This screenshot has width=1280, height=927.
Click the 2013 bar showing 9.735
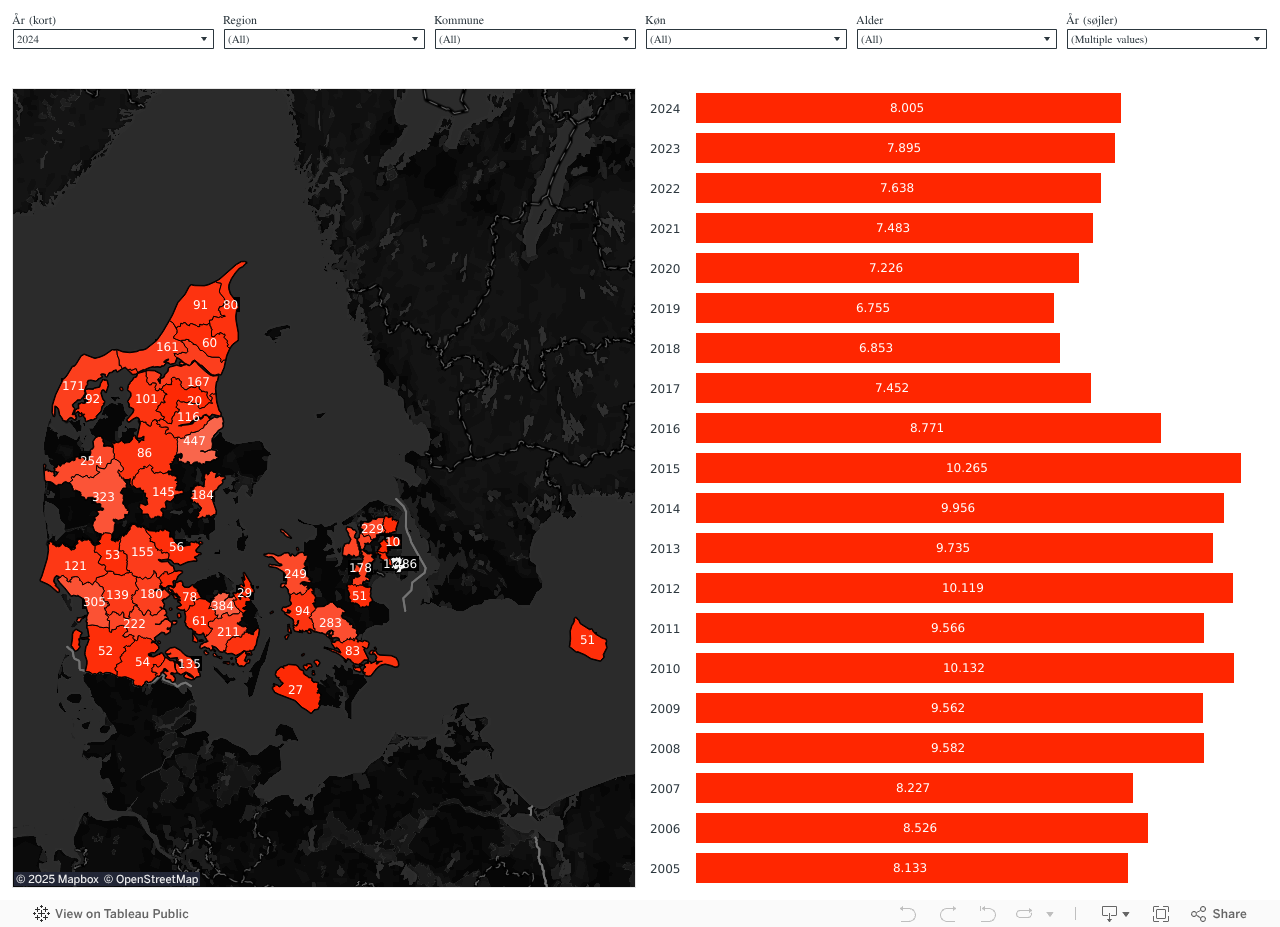tap(954, 548)
